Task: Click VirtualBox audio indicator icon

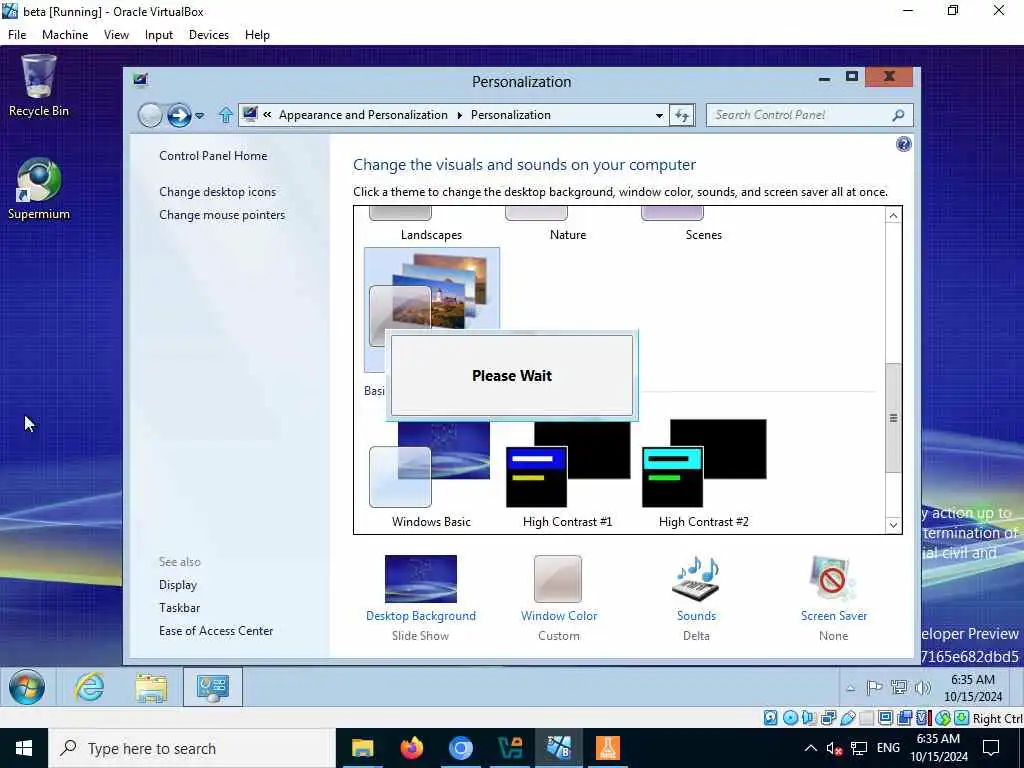Action: (809, 718)
